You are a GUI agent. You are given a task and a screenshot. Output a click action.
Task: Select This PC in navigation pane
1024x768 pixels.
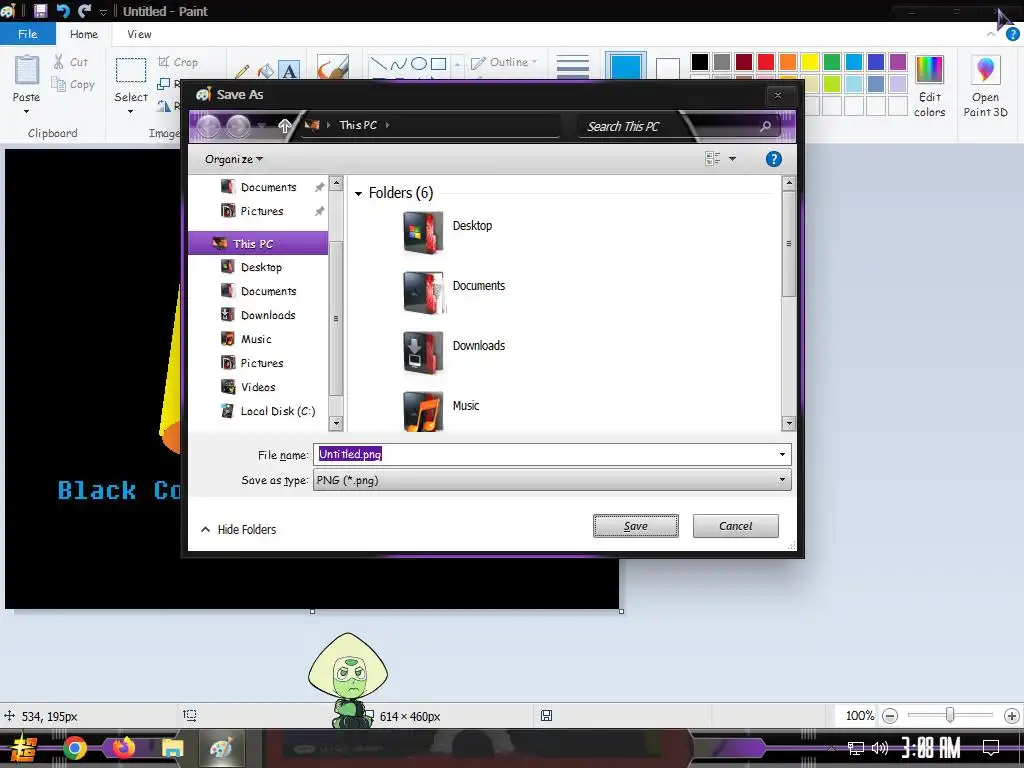click(x=258, y=244)
